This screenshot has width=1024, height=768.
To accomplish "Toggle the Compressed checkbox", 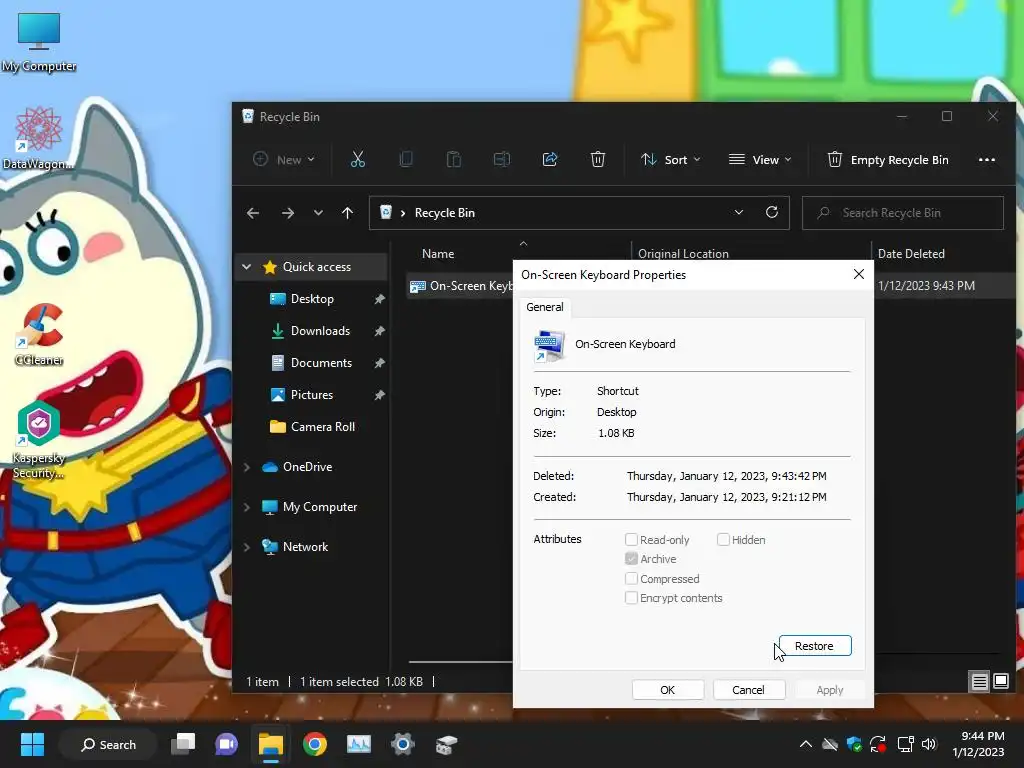I will click(631, 579).
